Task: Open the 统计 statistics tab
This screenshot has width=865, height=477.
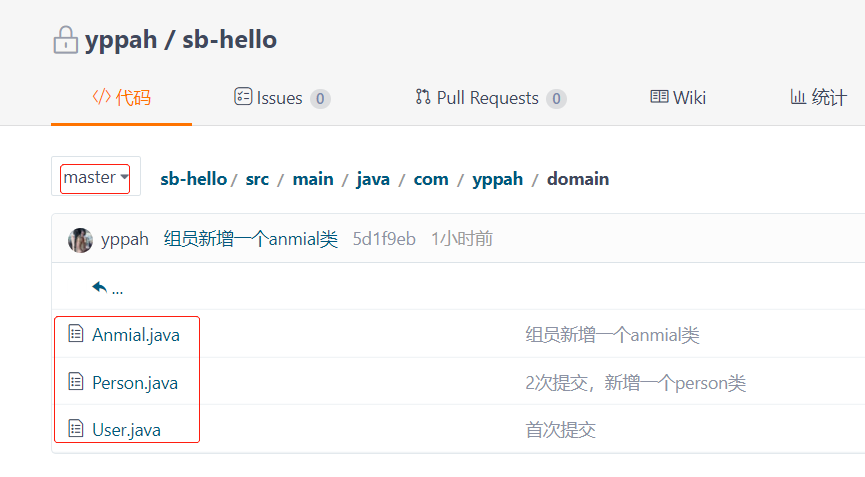Action: tap(818, 97)
